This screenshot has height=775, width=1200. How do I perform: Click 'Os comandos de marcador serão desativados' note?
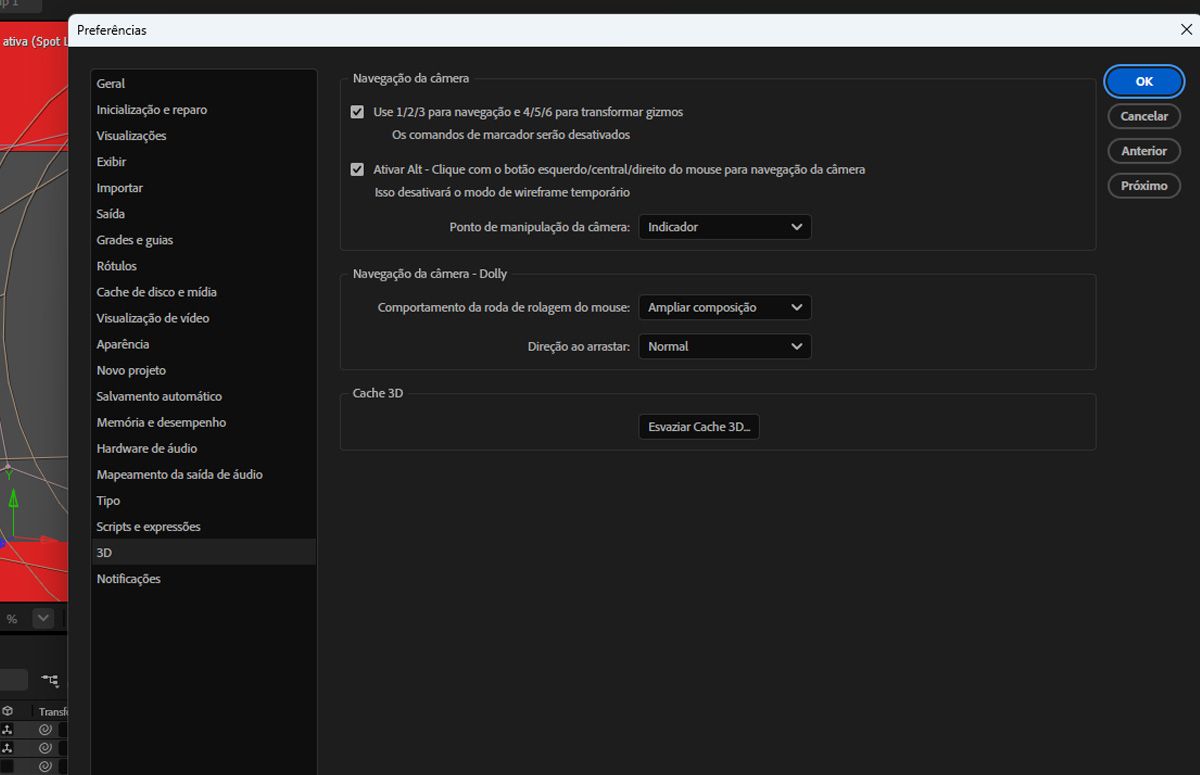pos(511,134)
